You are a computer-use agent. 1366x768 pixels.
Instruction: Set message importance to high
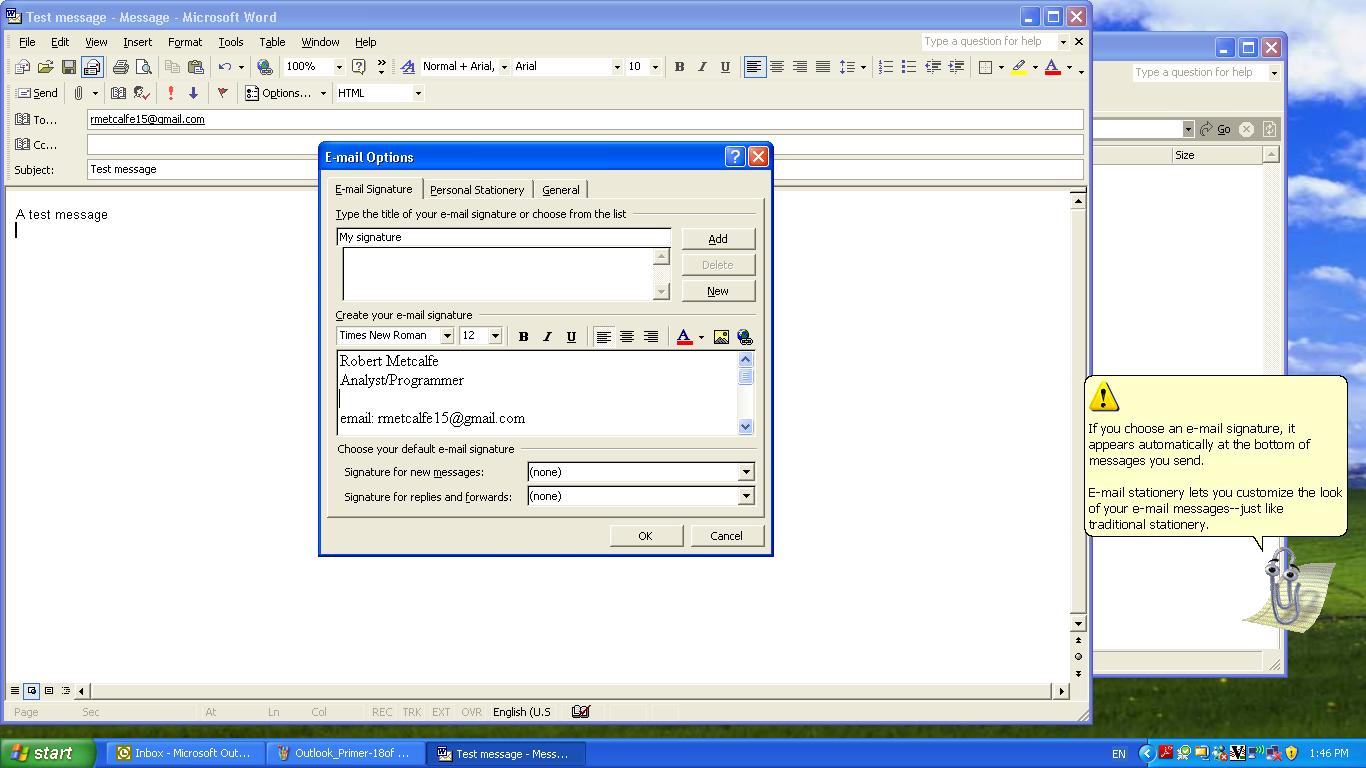coord(171,93)
